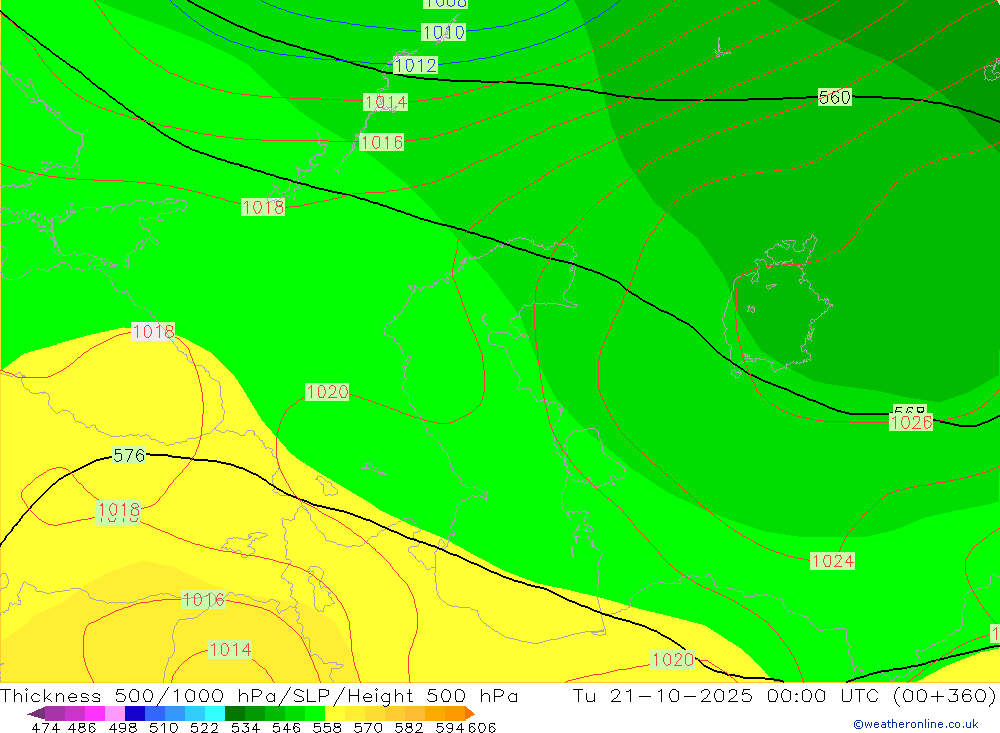Click the legend value 606

click(x=482, y=727)
